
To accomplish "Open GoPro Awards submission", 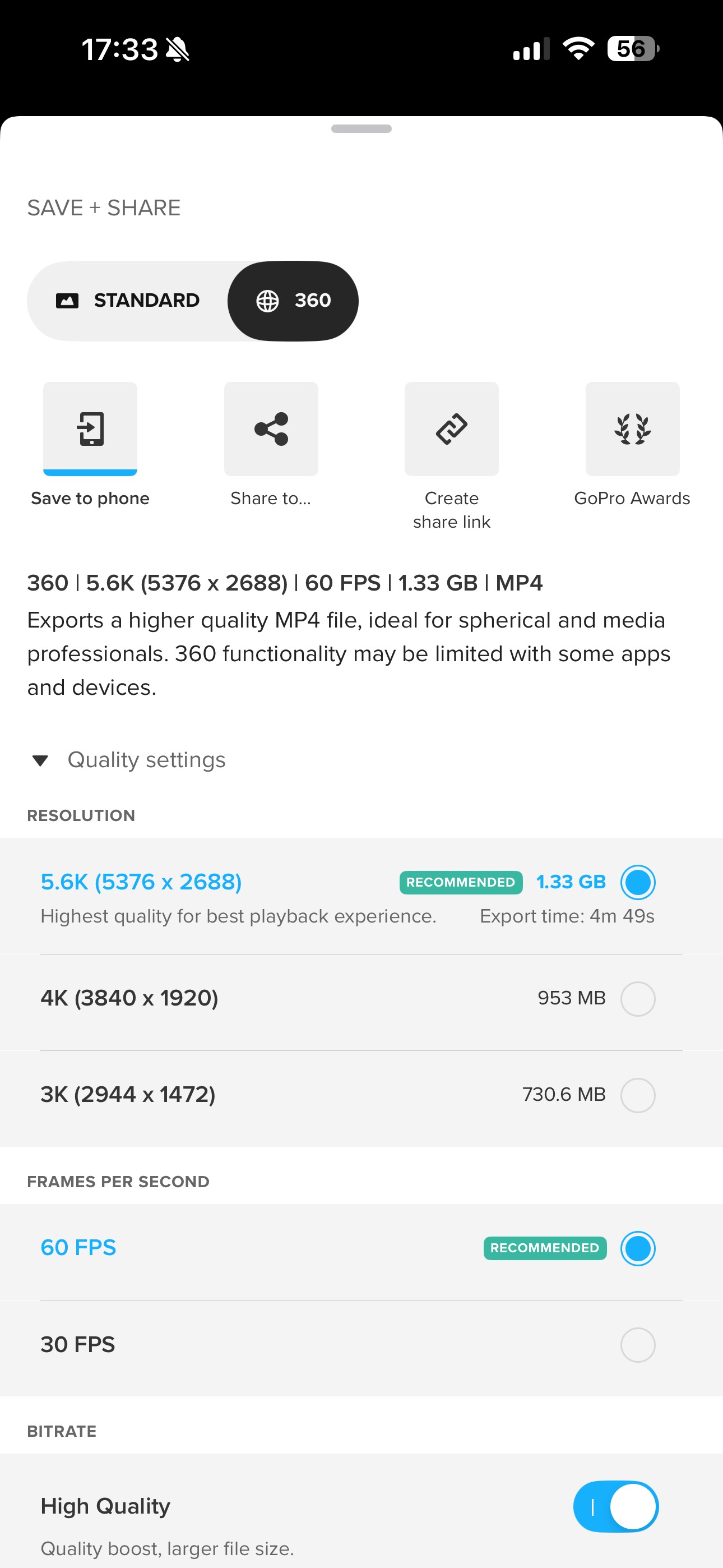I will [x=632, y=428].
